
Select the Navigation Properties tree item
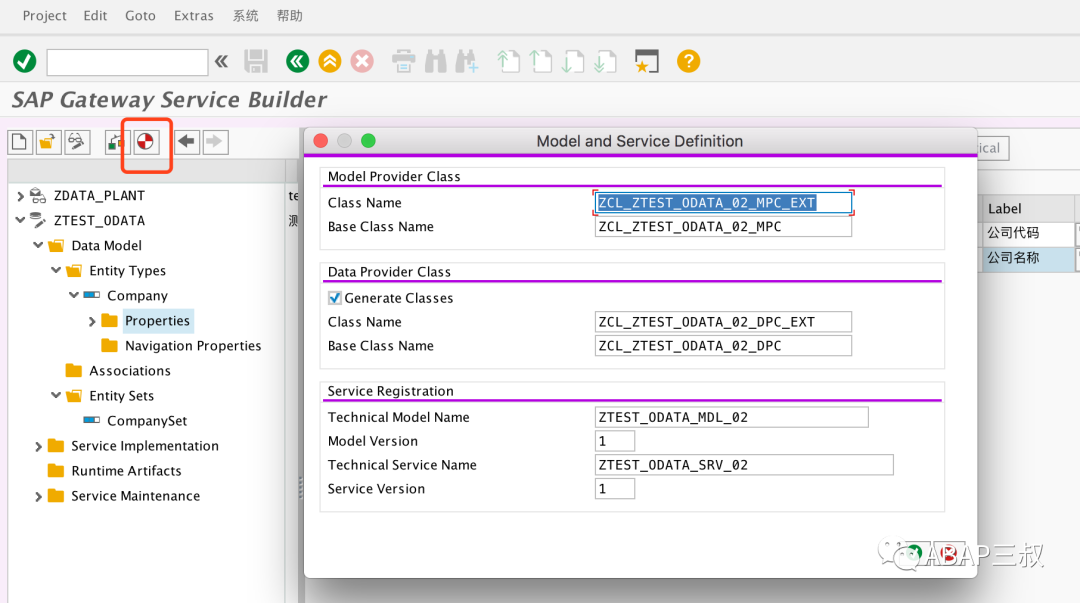click(193, 346)
